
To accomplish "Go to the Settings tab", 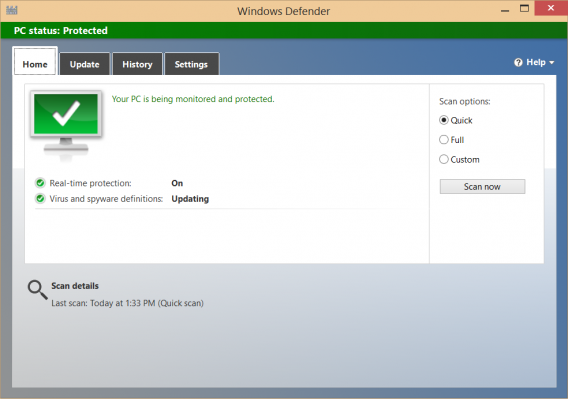I will click(191, 64).
